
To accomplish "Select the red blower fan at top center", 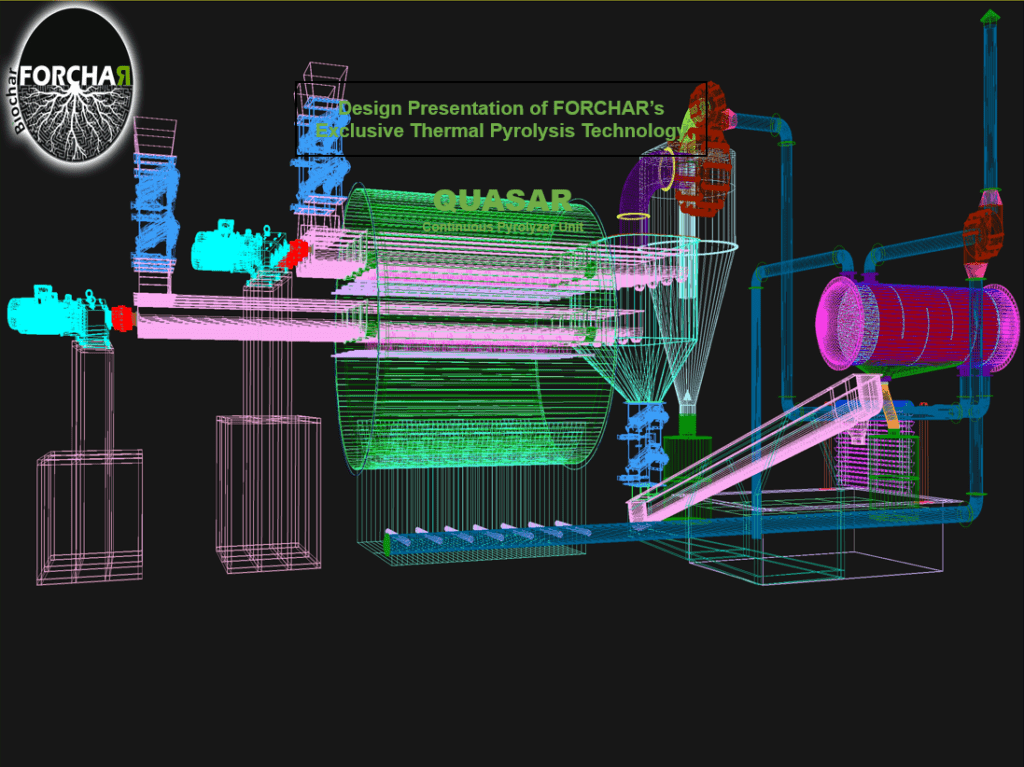I will (703, 150).
